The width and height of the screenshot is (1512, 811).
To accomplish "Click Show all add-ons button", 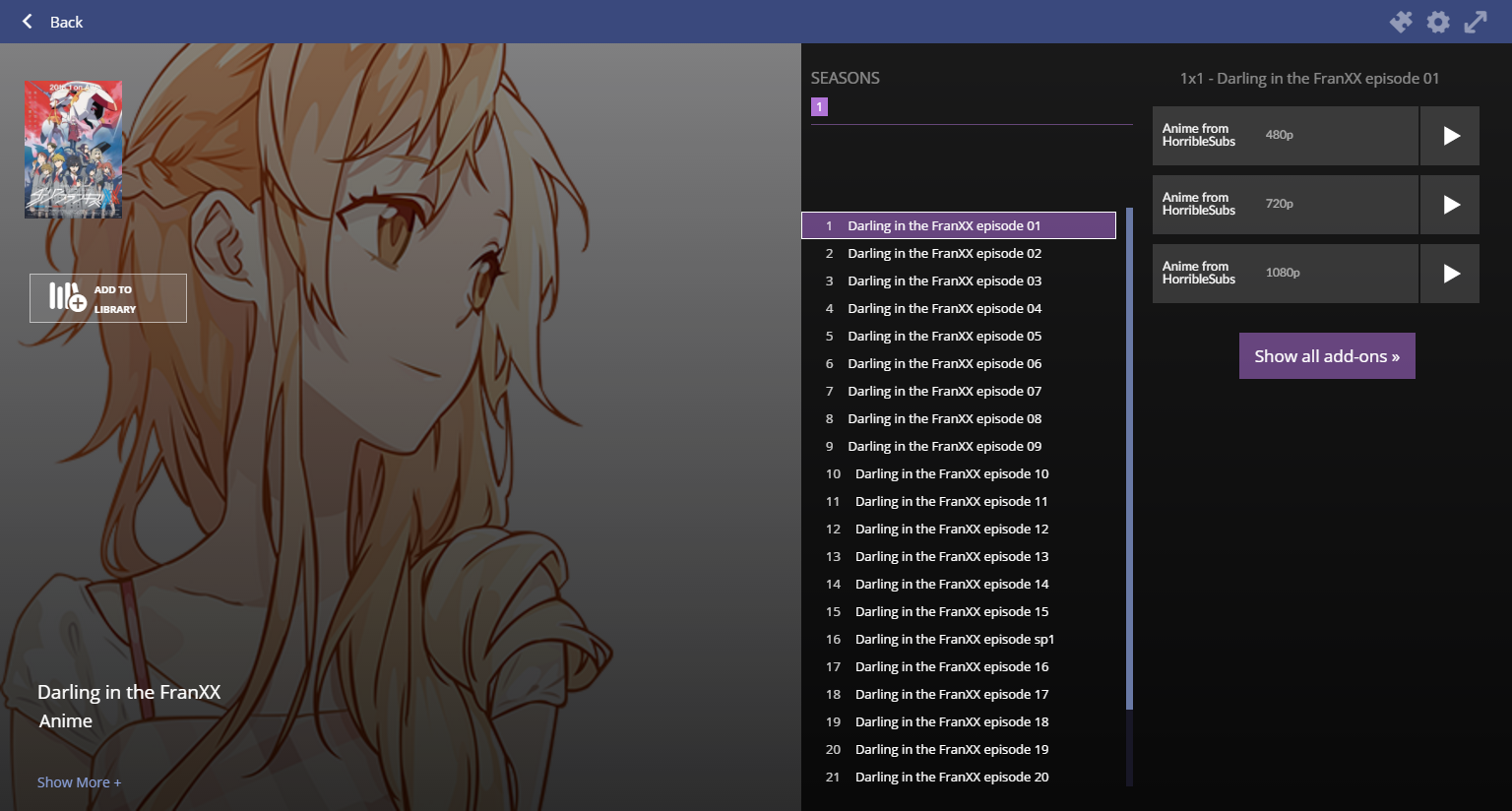I will 1327,356.
